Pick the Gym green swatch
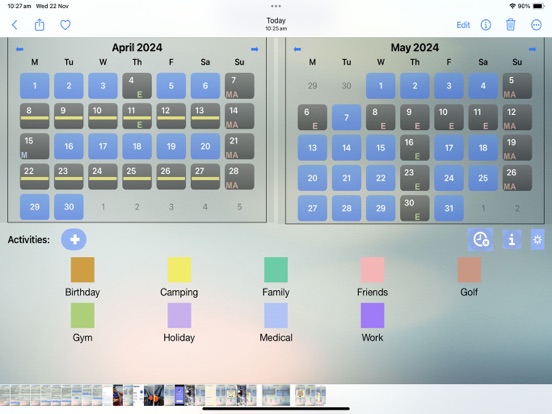552x414 pixels. [x=82, y=315]
